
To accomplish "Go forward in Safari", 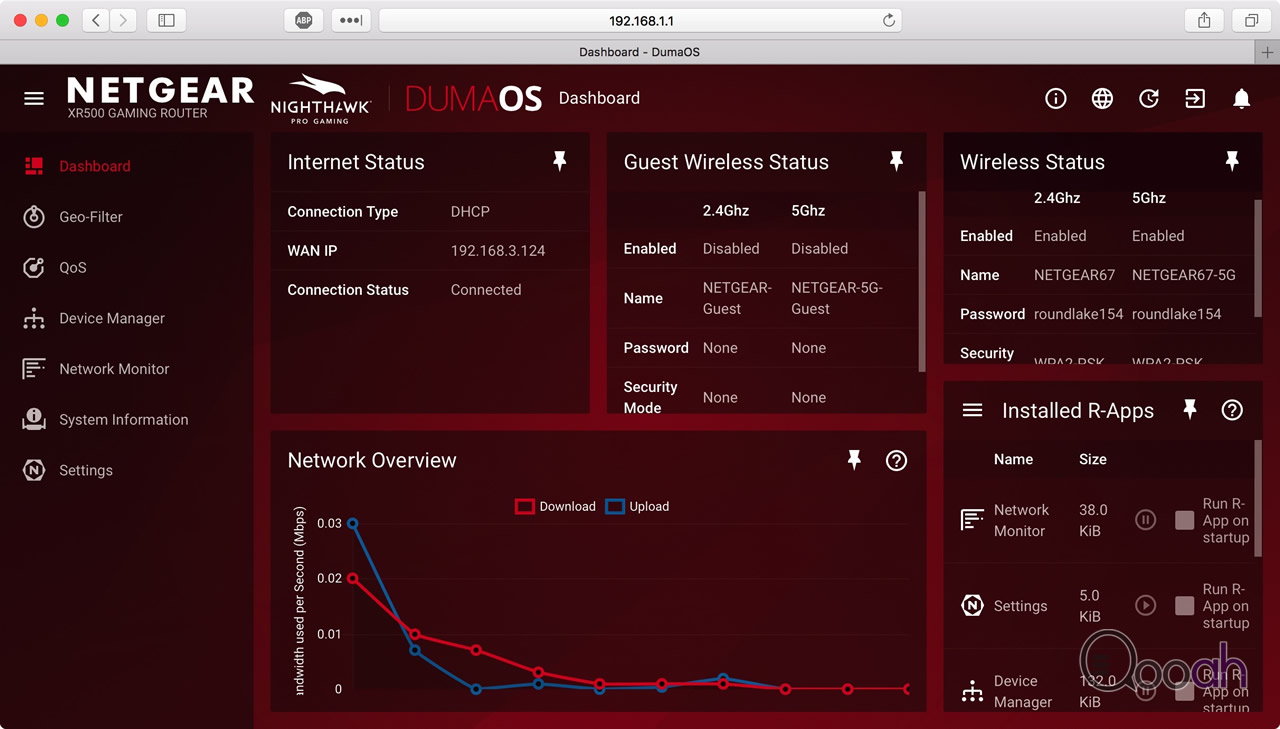I will pos(123,20).
